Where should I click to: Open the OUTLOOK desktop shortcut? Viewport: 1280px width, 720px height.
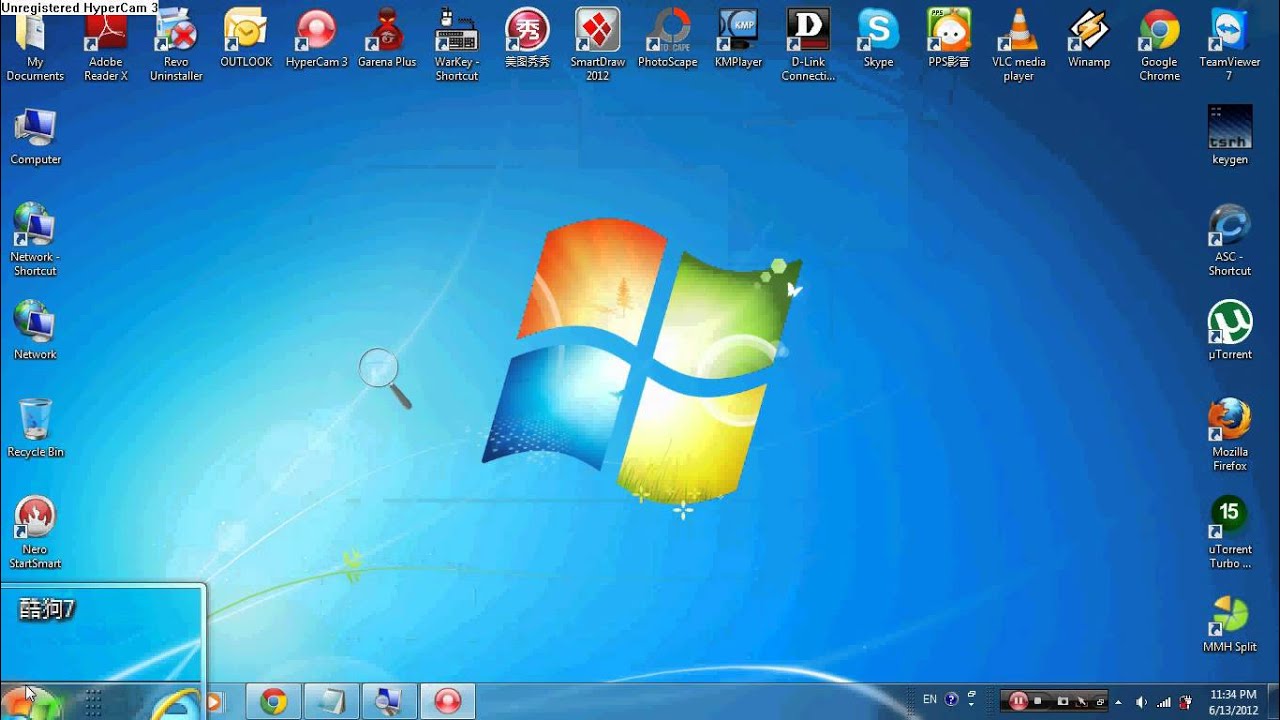click(246, 38)
